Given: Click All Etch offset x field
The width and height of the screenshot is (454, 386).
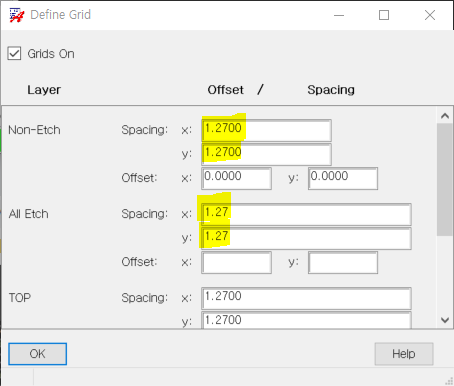Looking at the screenshot, I should 236,262.
